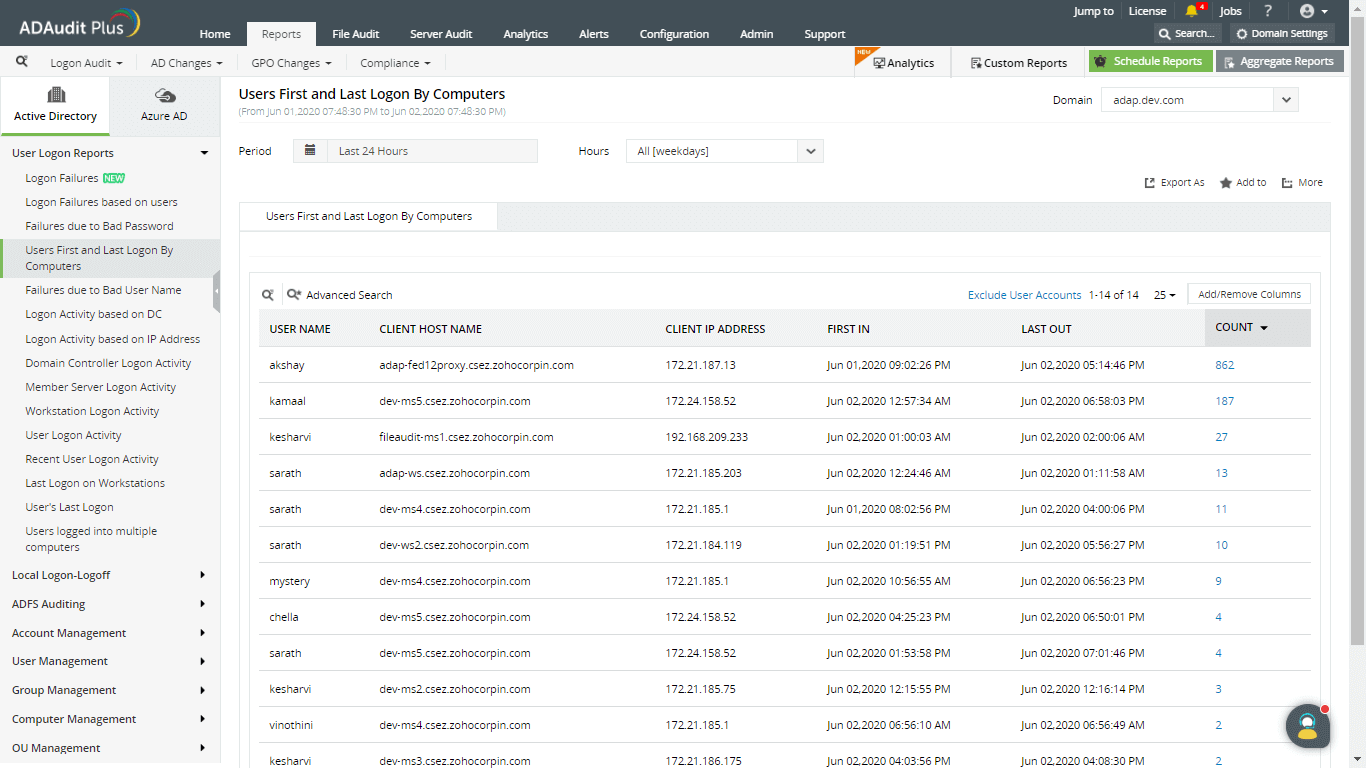Expand the Account Management section
Screen dimensions: 1366x768
click(x=70, y=632)
